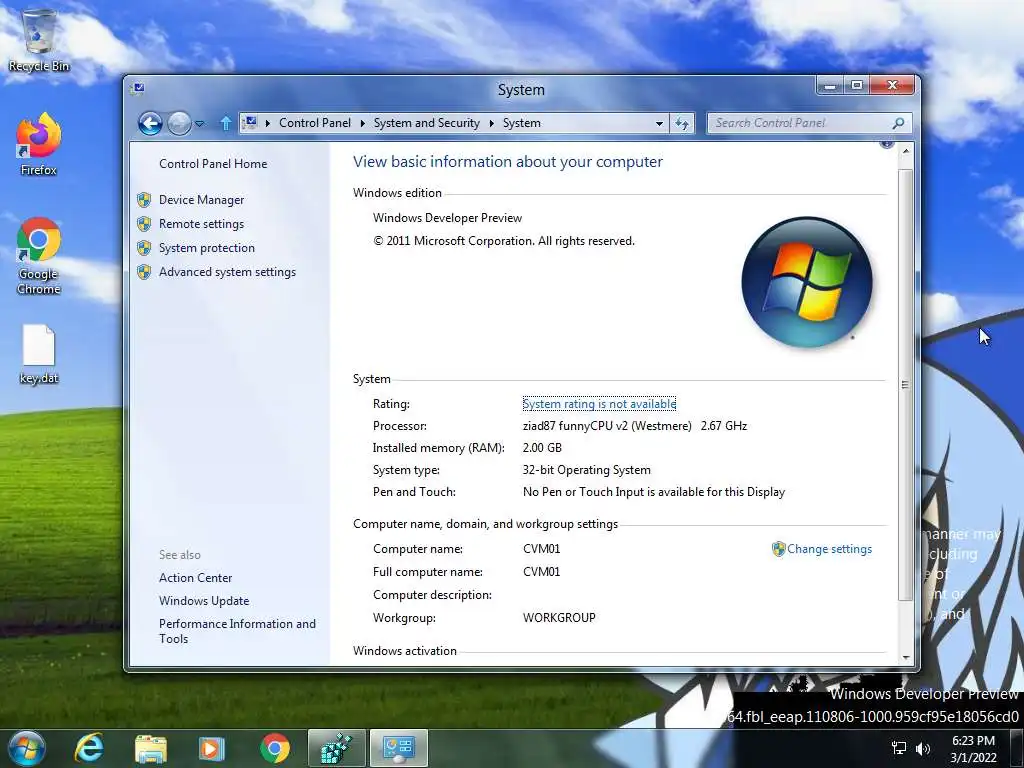Open Performance Information and Tools
The image size is (1024, 768).
coord(237,631)
